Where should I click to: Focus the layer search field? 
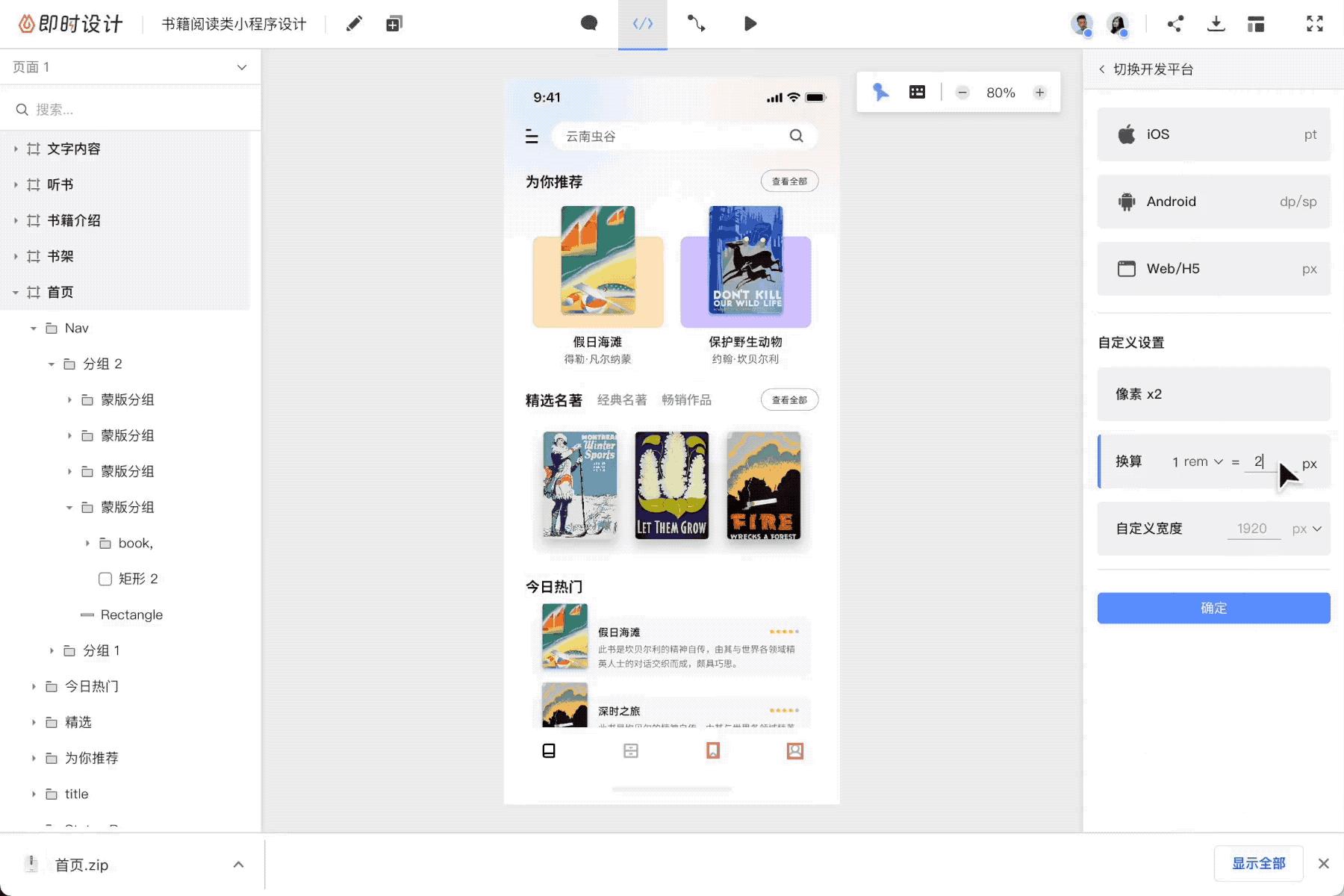[131, 110]
